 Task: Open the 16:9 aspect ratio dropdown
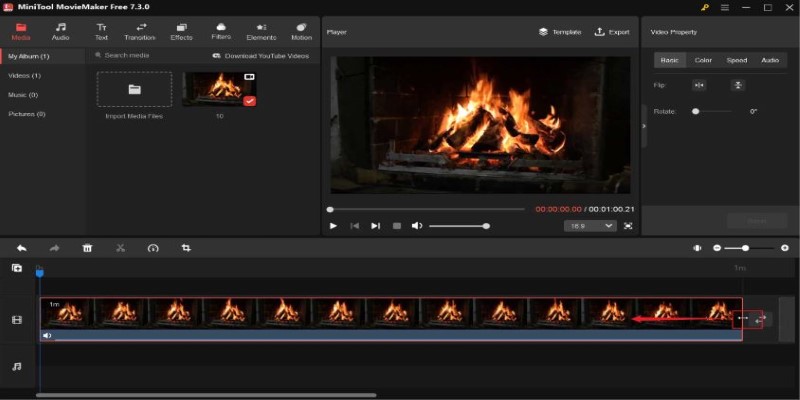[589, 226]
